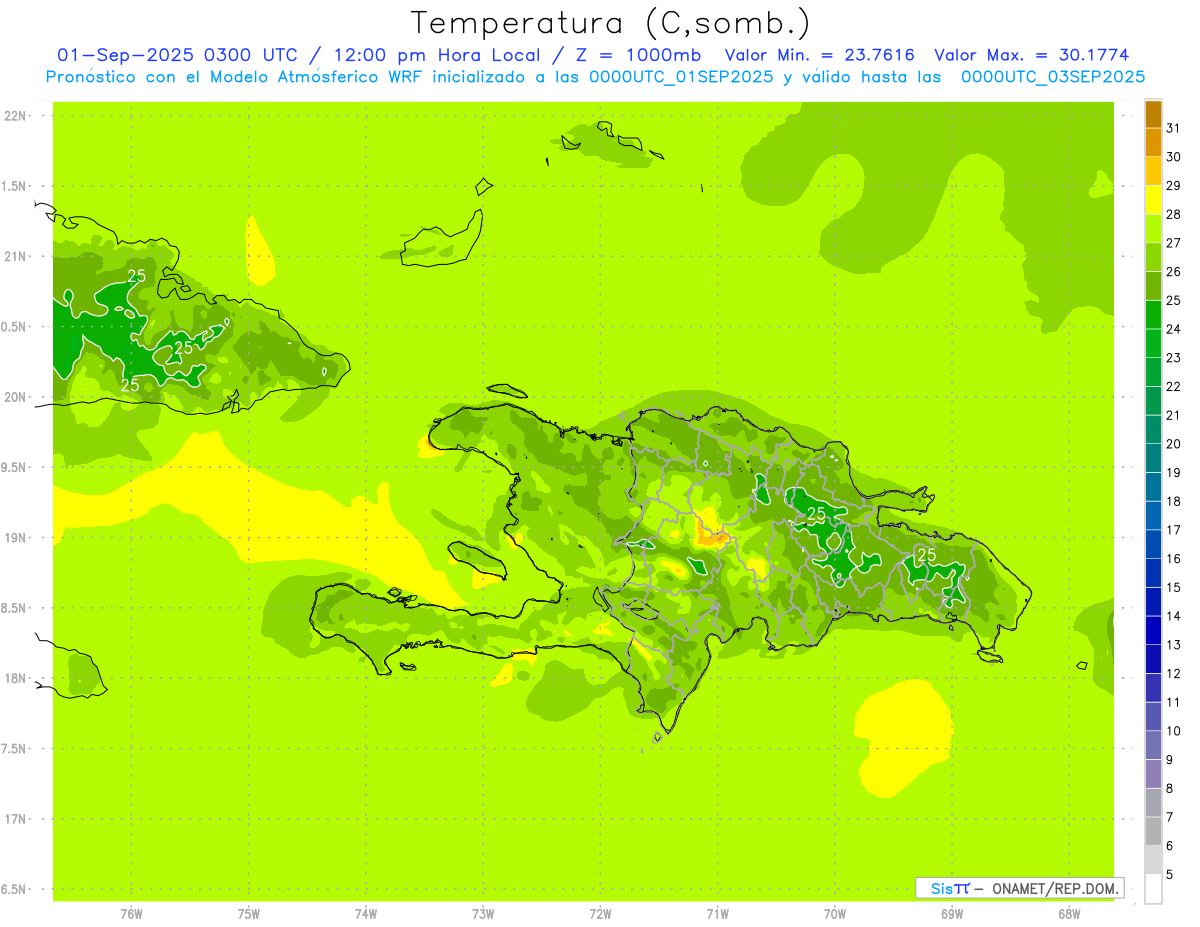The height and width of the screenshot is (927, 1200).
Task: Click the '6.5N' latitude axis label
Action: (x=15, y=890)
